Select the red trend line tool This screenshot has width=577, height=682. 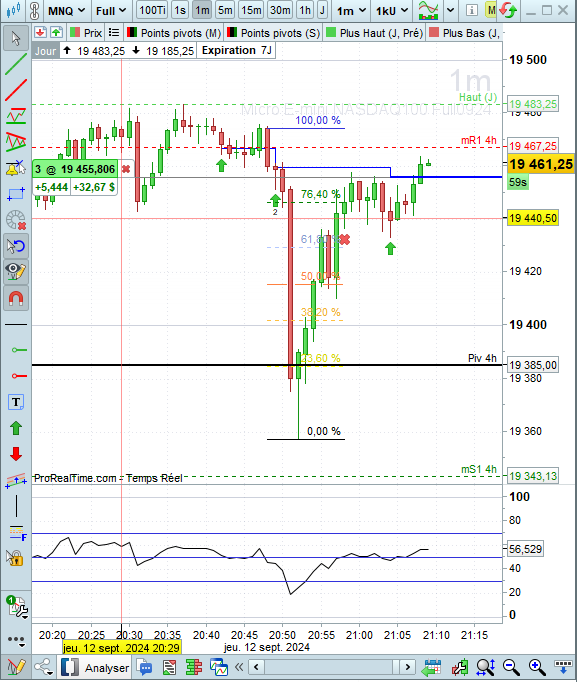click(16, 90)
